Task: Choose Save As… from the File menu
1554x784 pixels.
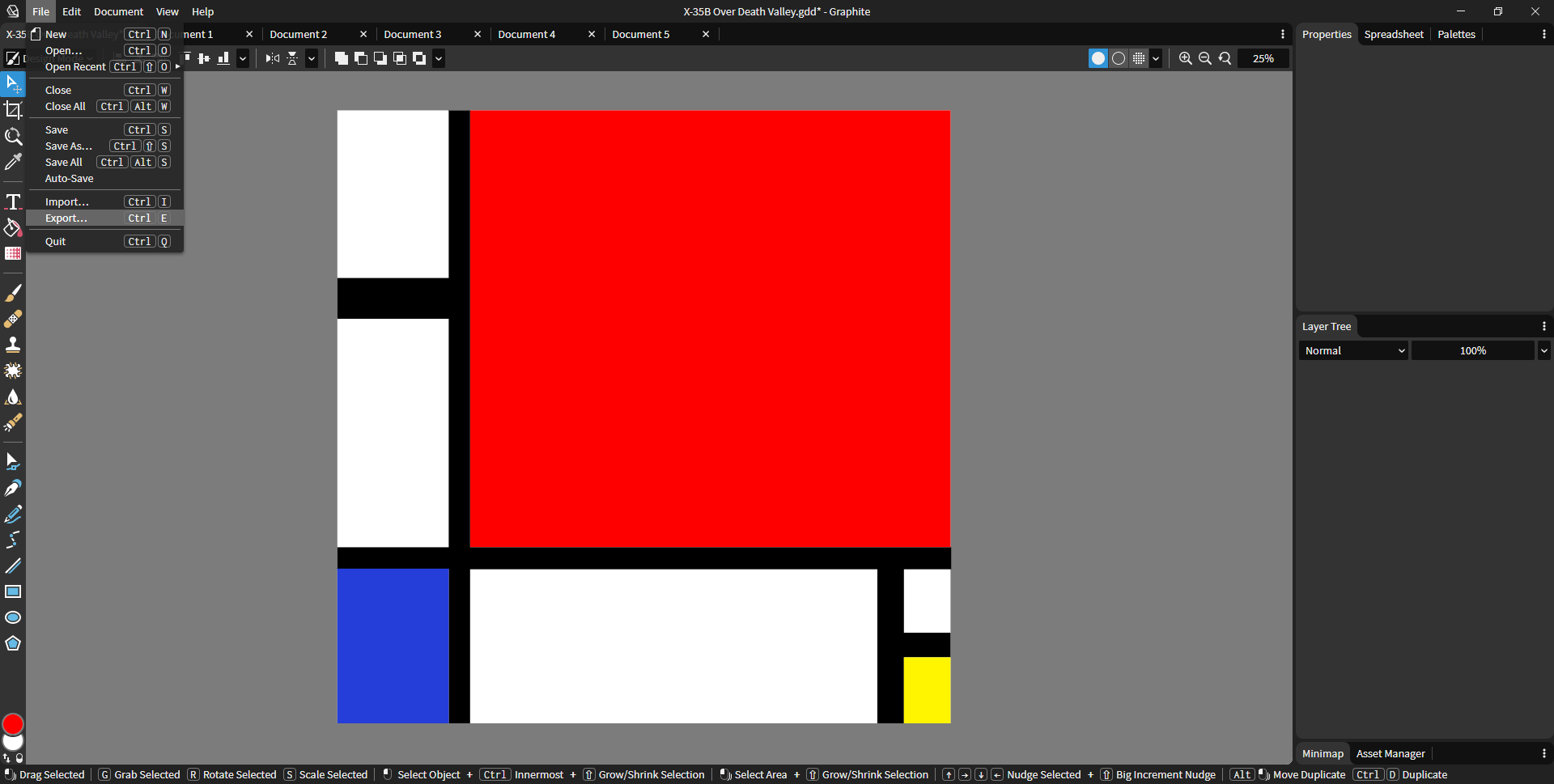Action: click(x=105, y=146)
